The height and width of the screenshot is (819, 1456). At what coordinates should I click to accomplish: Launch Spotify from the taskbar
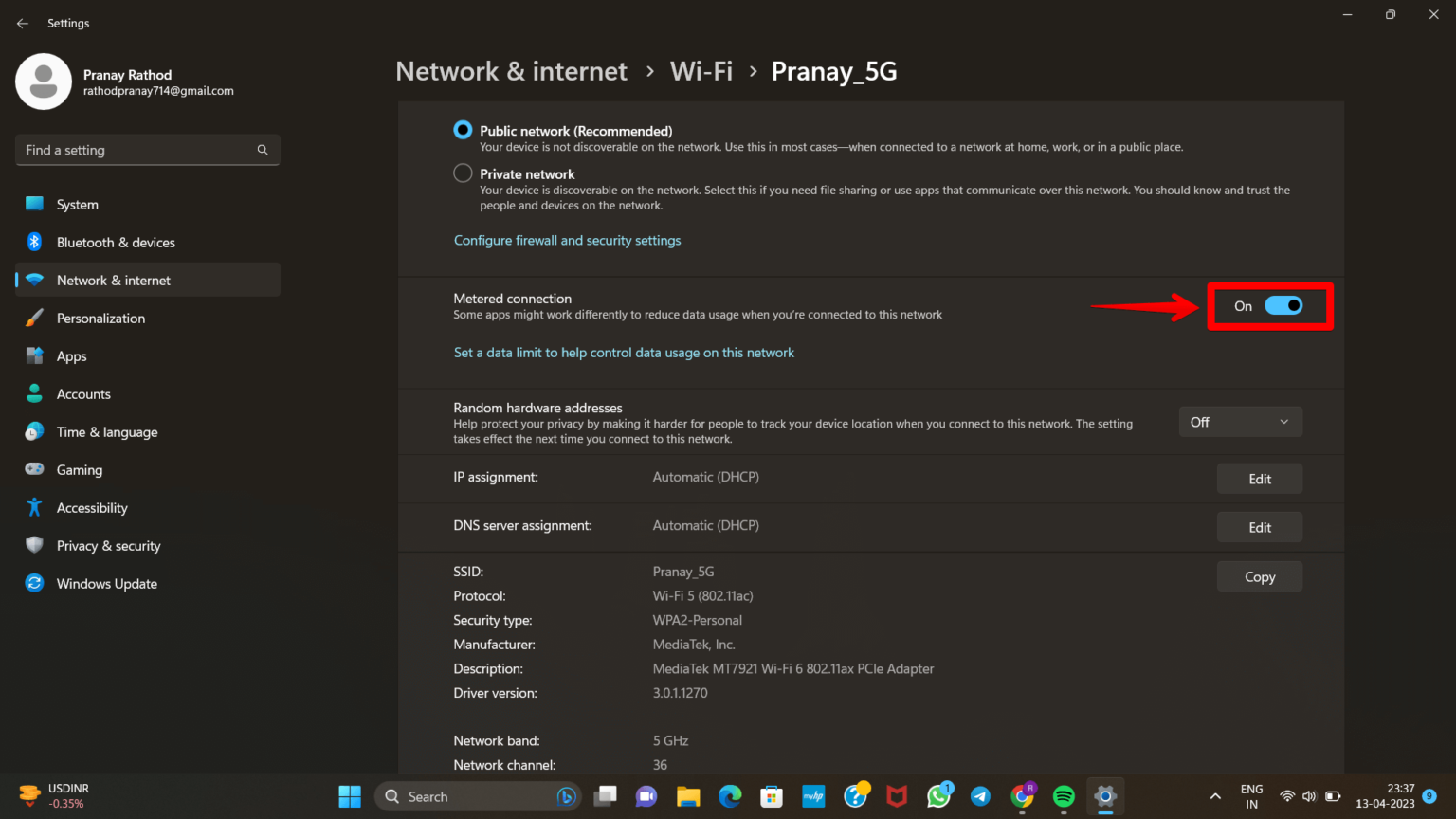click(x=1064, y=796)
